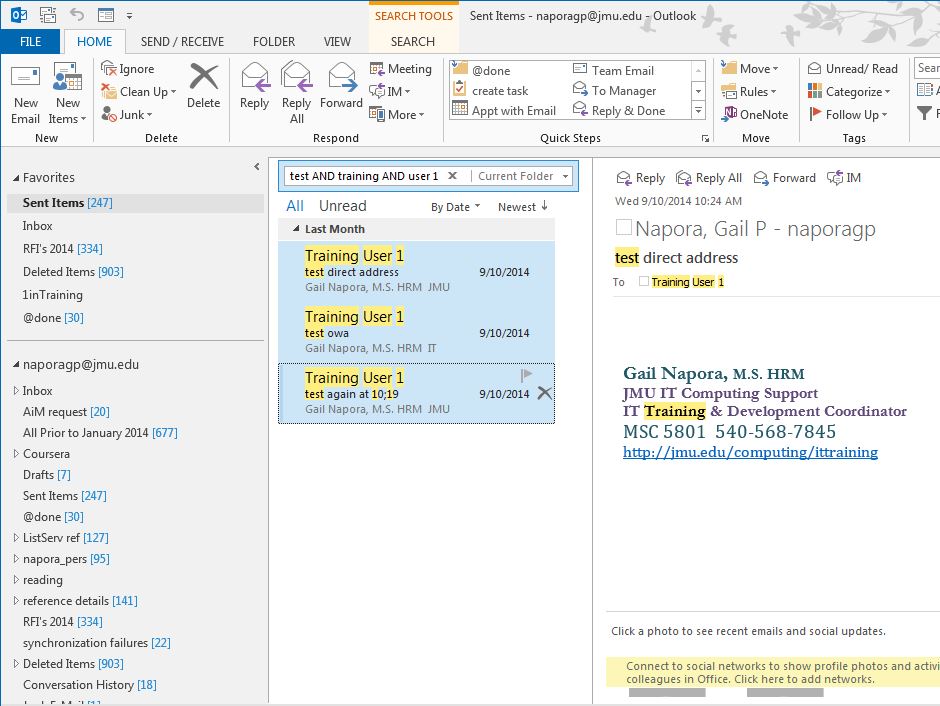Click the Forward icon in ribbon
This screenshot has height=706, width=940.
tap(342, 77)
